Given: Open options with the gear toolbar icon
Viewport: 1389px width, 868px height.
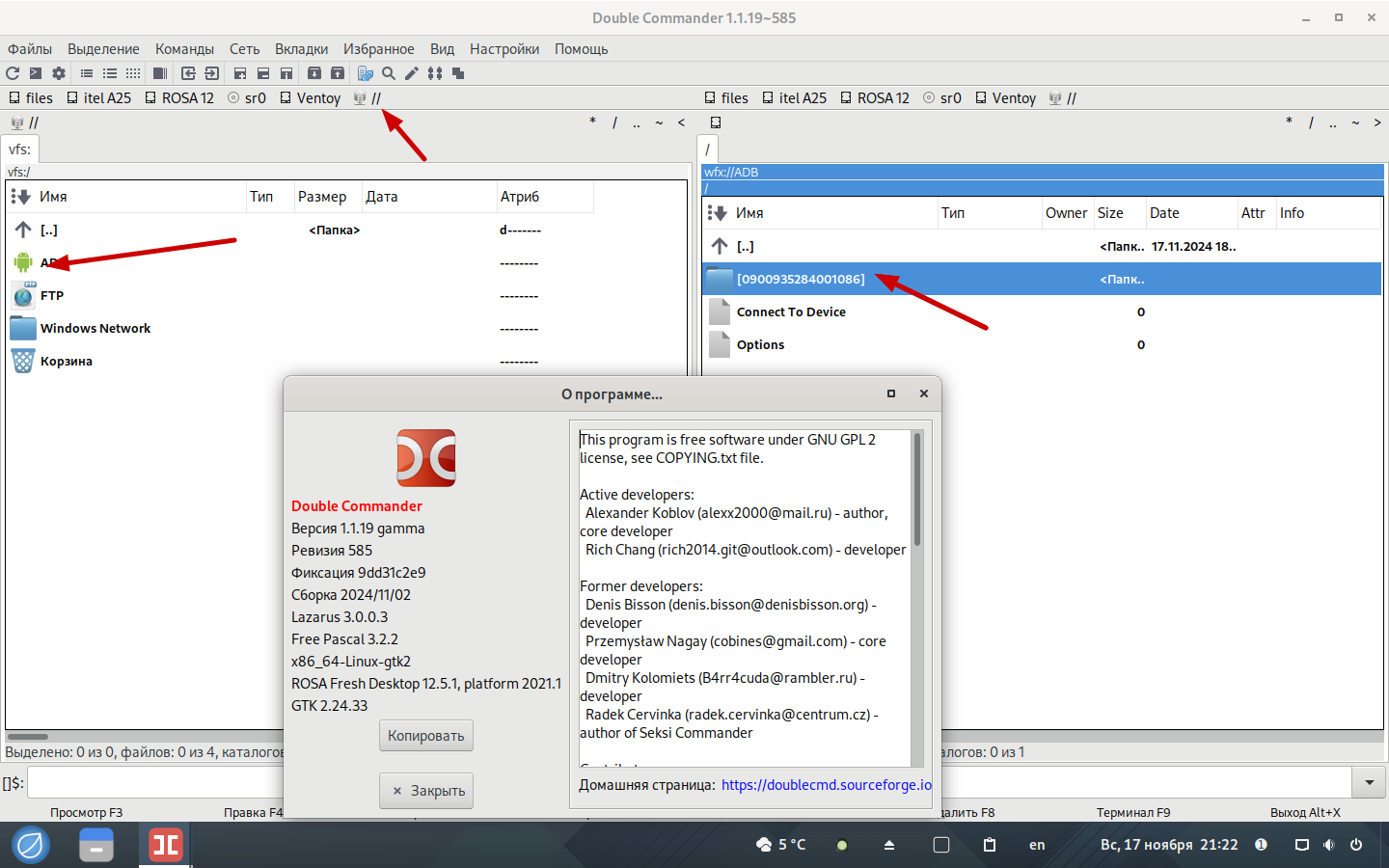Looking at the screenshot, I should [59, 73].
